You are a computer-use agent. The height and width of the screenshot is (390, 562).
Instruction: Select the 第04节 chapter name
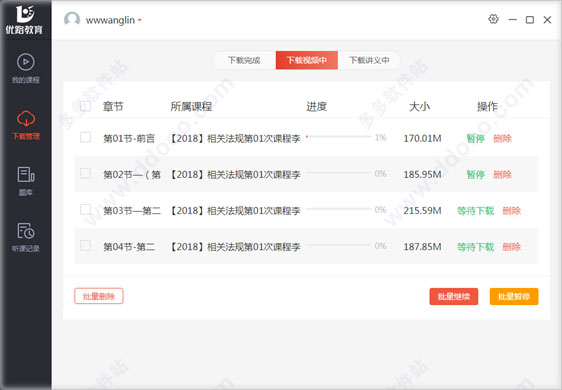point(129,247)
